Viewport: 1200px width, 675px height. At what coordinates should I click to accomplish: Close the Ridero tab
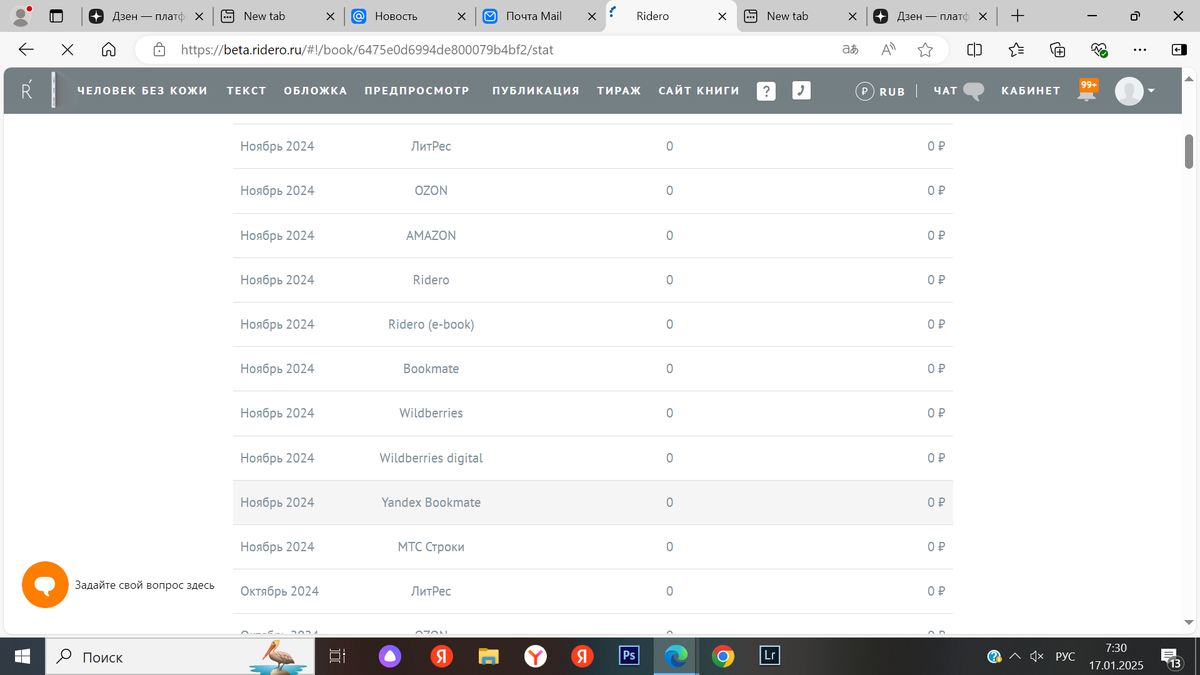click(x=721, y=16)
